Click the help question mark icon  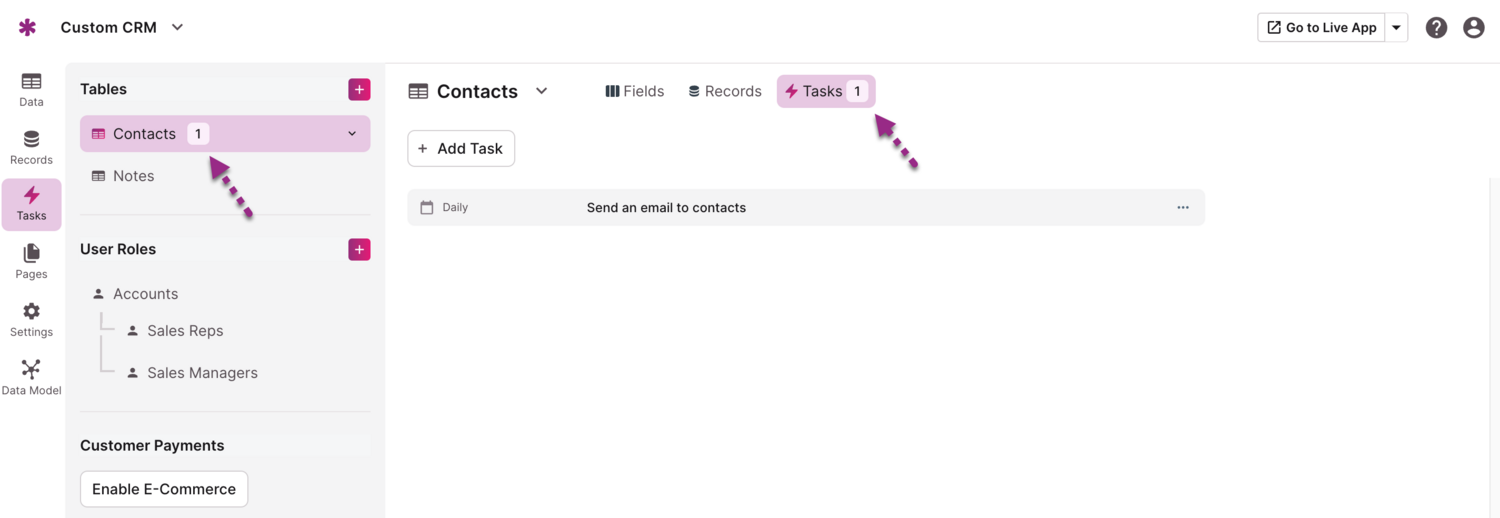click(x=1436, y=28)
